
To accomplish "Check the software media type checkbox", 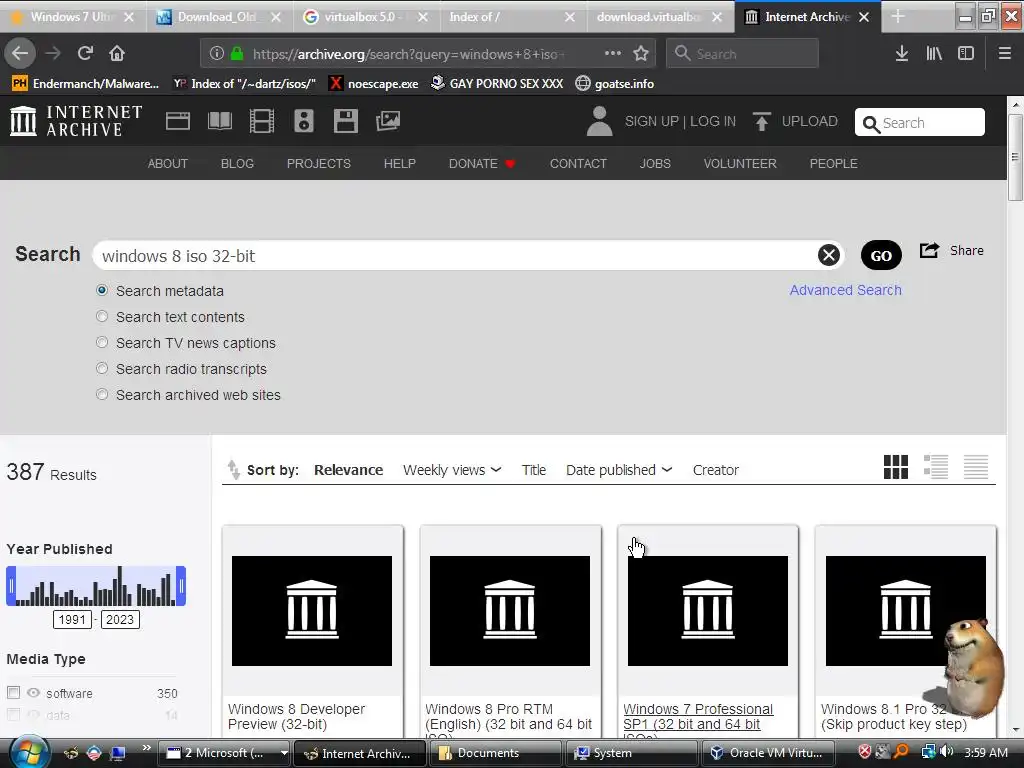I will coord(13,692).
